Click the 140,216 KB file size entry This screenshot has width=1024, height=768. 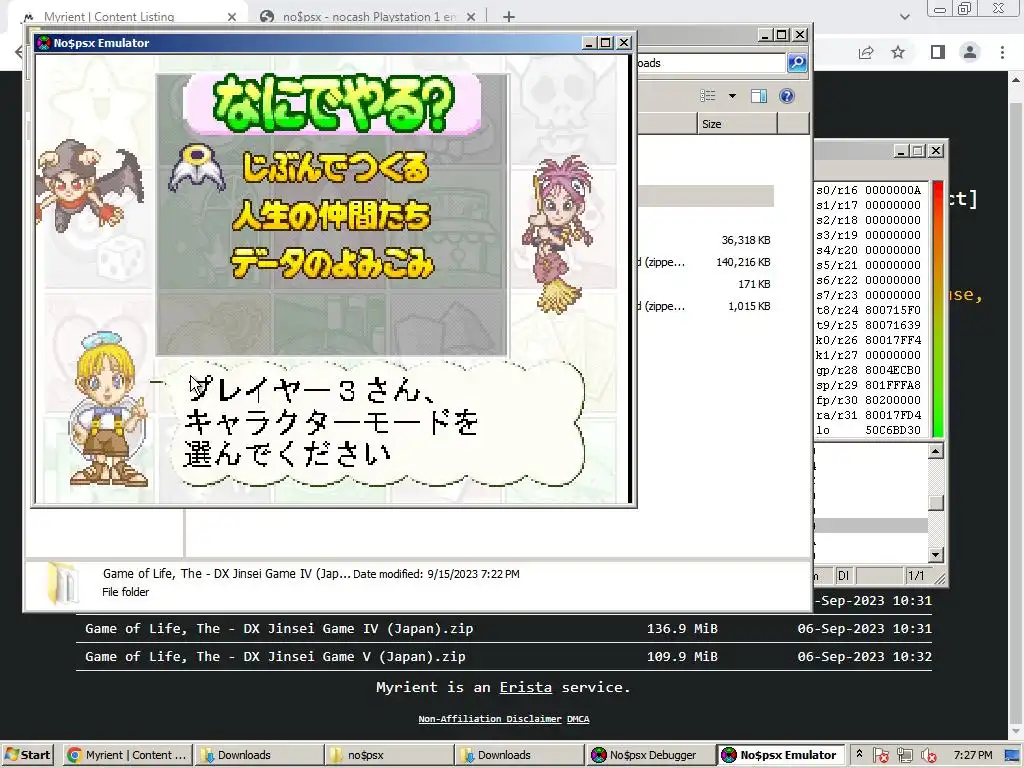pos(743,263)
